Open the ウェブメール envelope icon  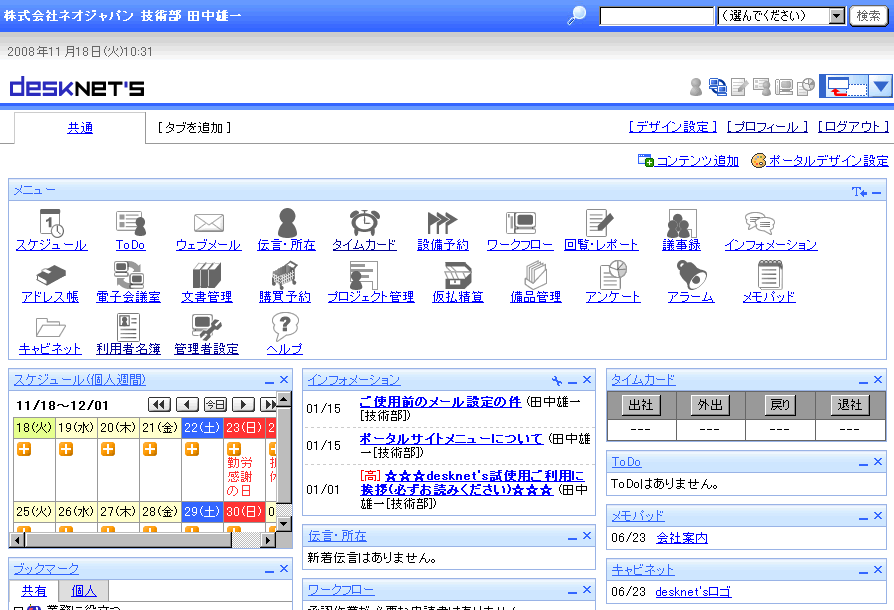coord(209,223)
